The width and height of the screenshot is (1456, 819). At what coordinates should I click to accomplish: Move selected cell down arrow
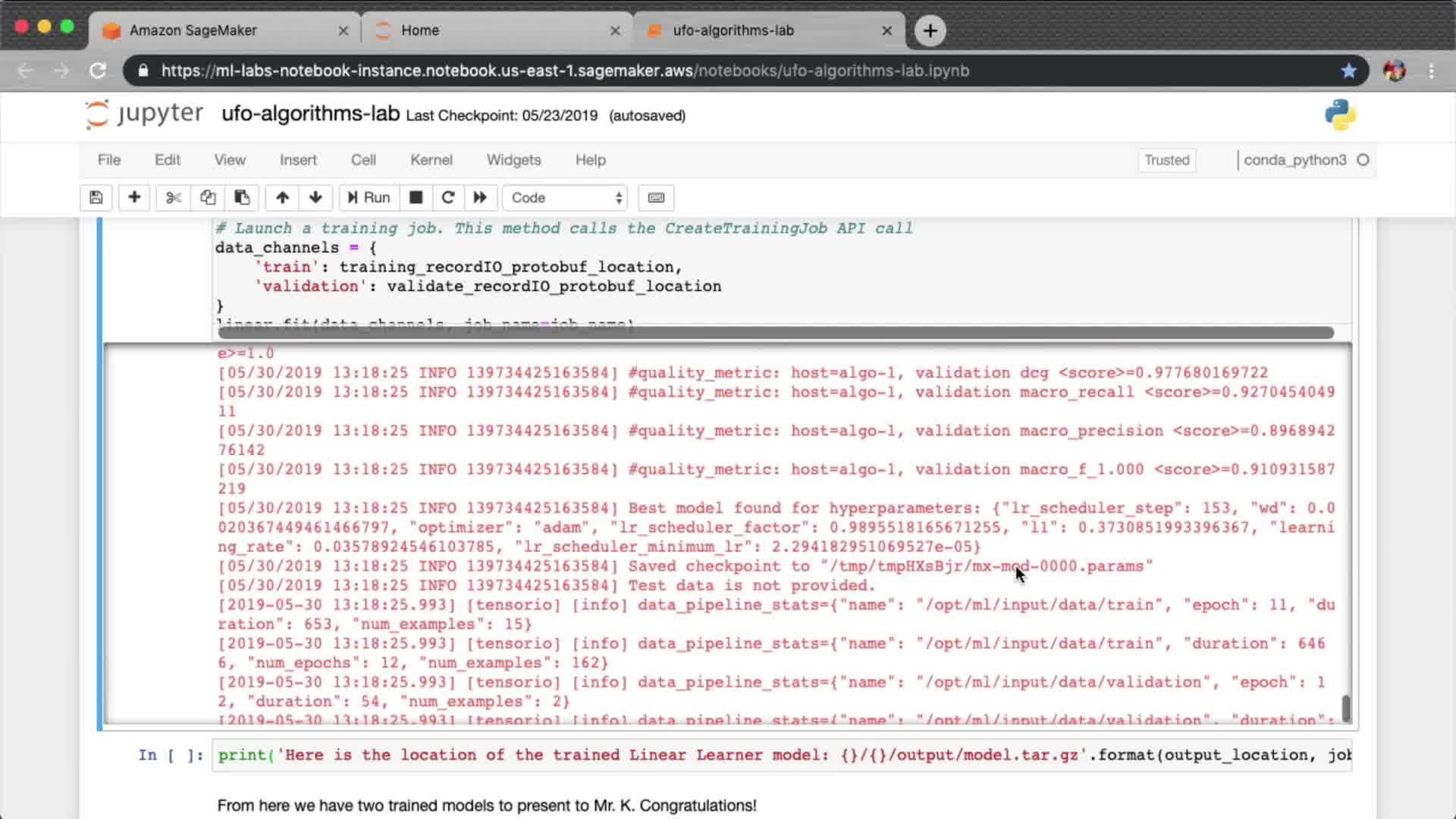point(315,198)
